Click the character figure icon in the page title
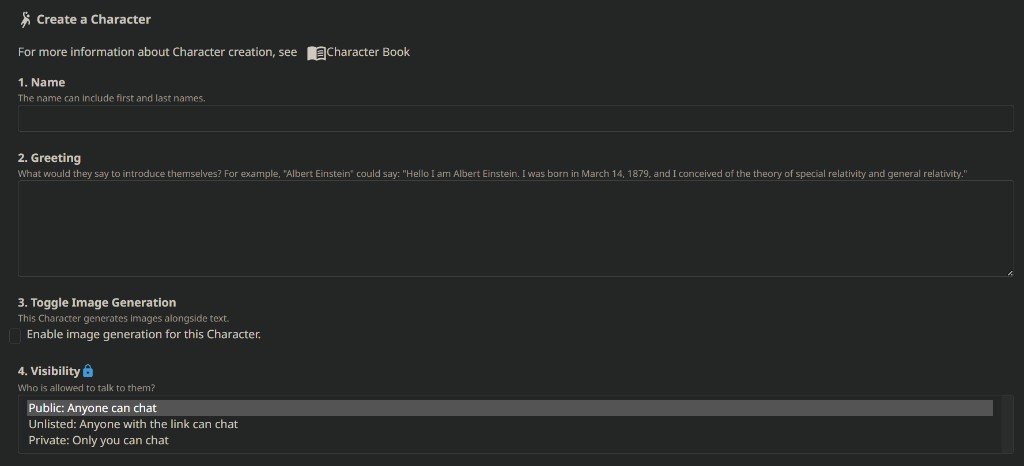Screen dimensions: 1024x466 pos(25,19)
